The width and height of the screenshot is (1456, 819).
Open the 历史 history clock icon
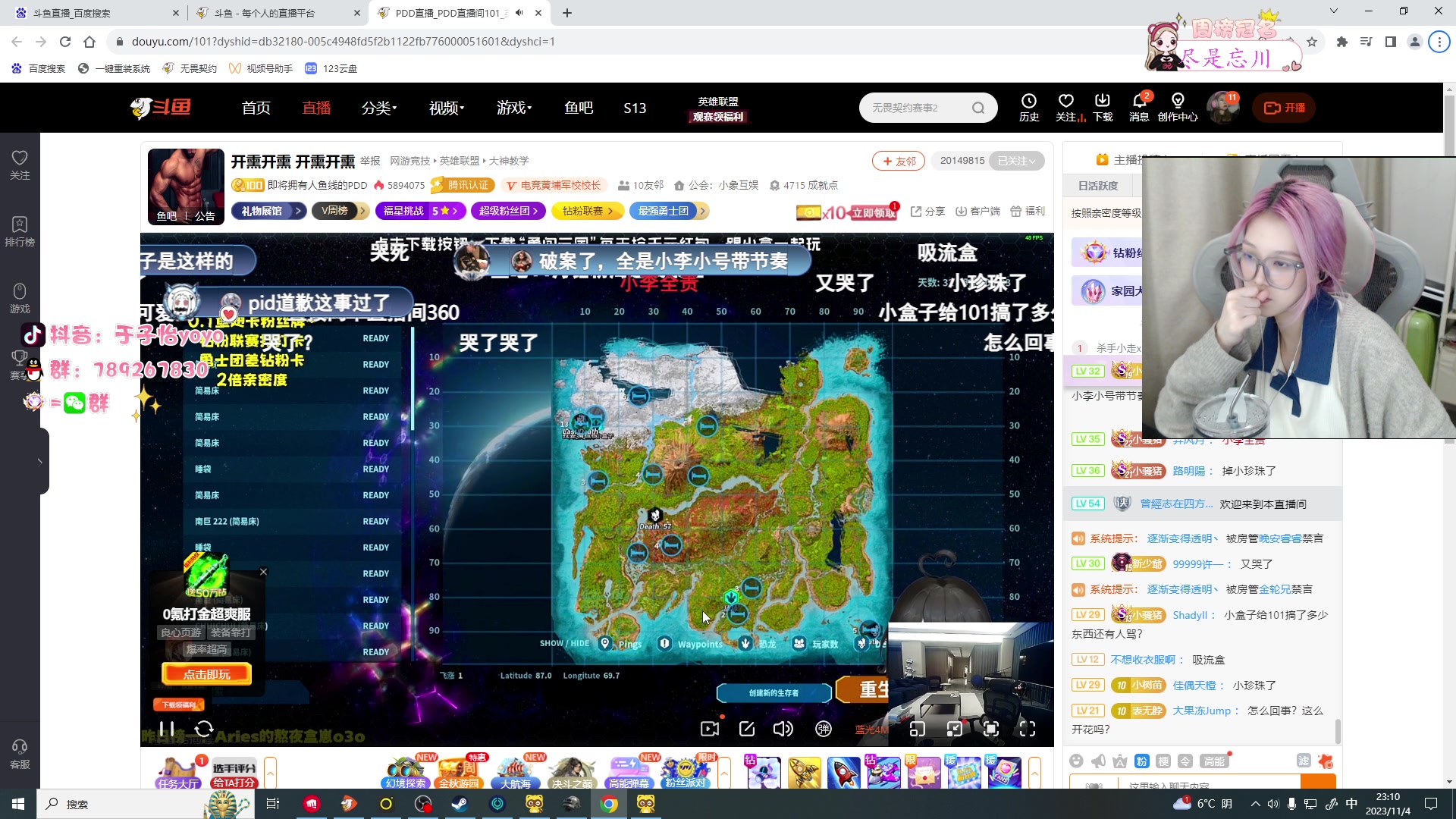coord(1029,108)
